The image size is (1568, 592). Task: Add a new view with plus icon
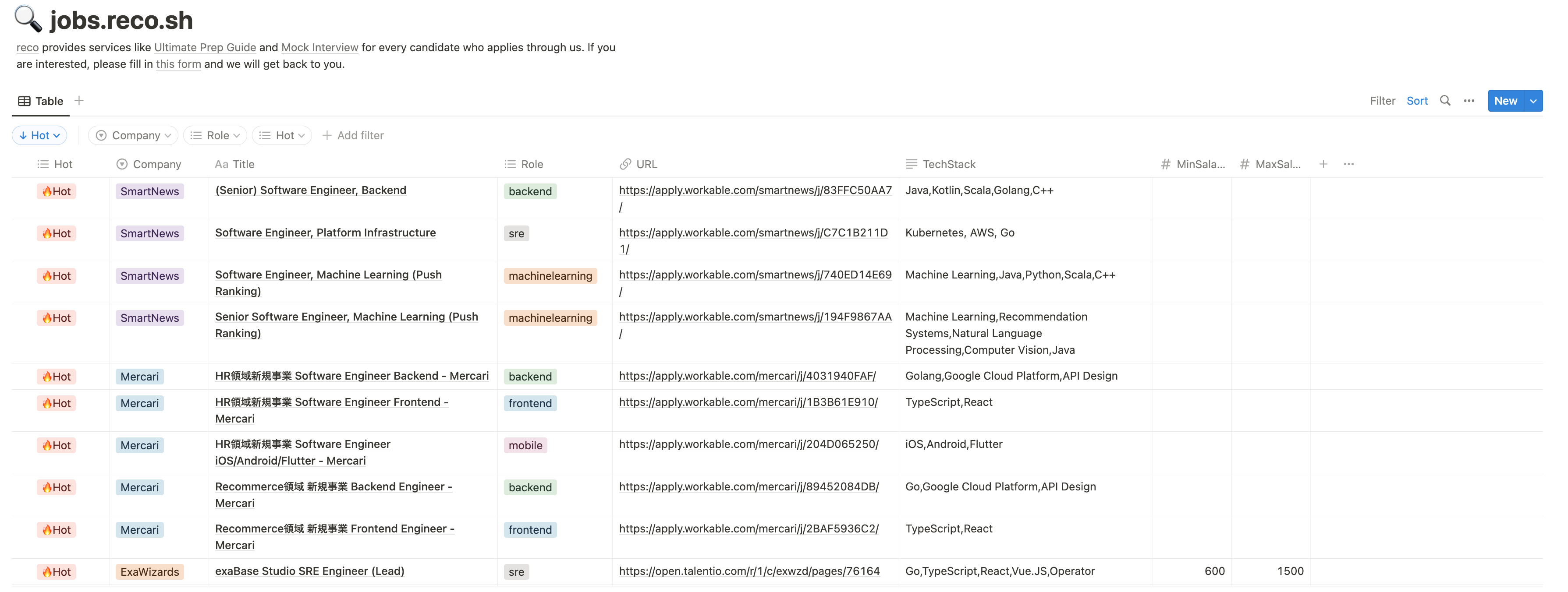[x=79, y=101]
